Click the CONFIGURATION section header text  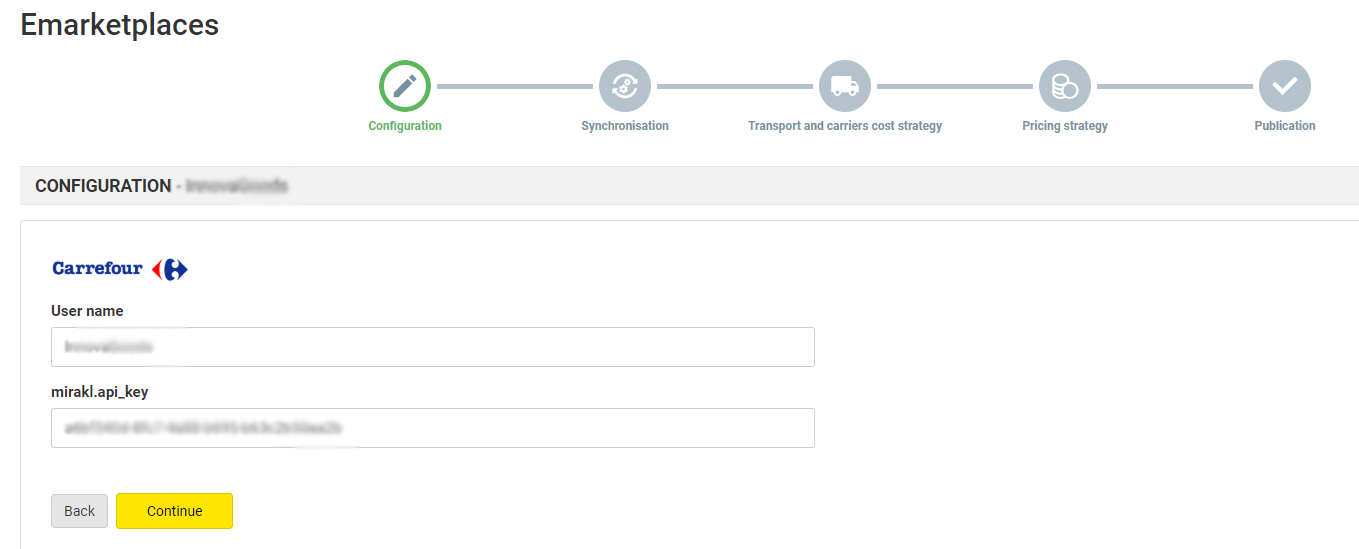click(x=103, y=186)
